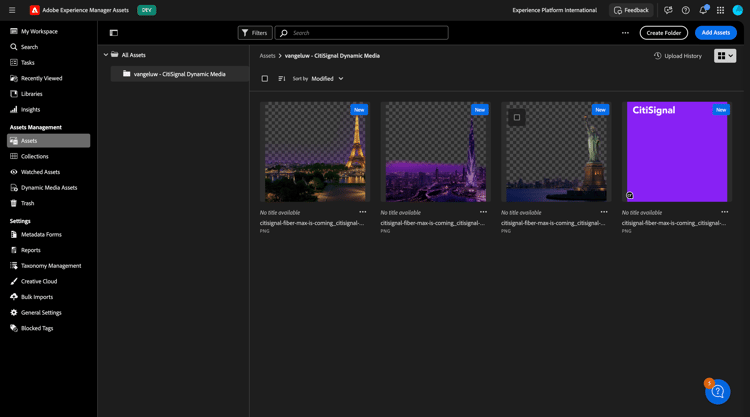Go to Dynamic Media Assets

(x=49, y=187)
